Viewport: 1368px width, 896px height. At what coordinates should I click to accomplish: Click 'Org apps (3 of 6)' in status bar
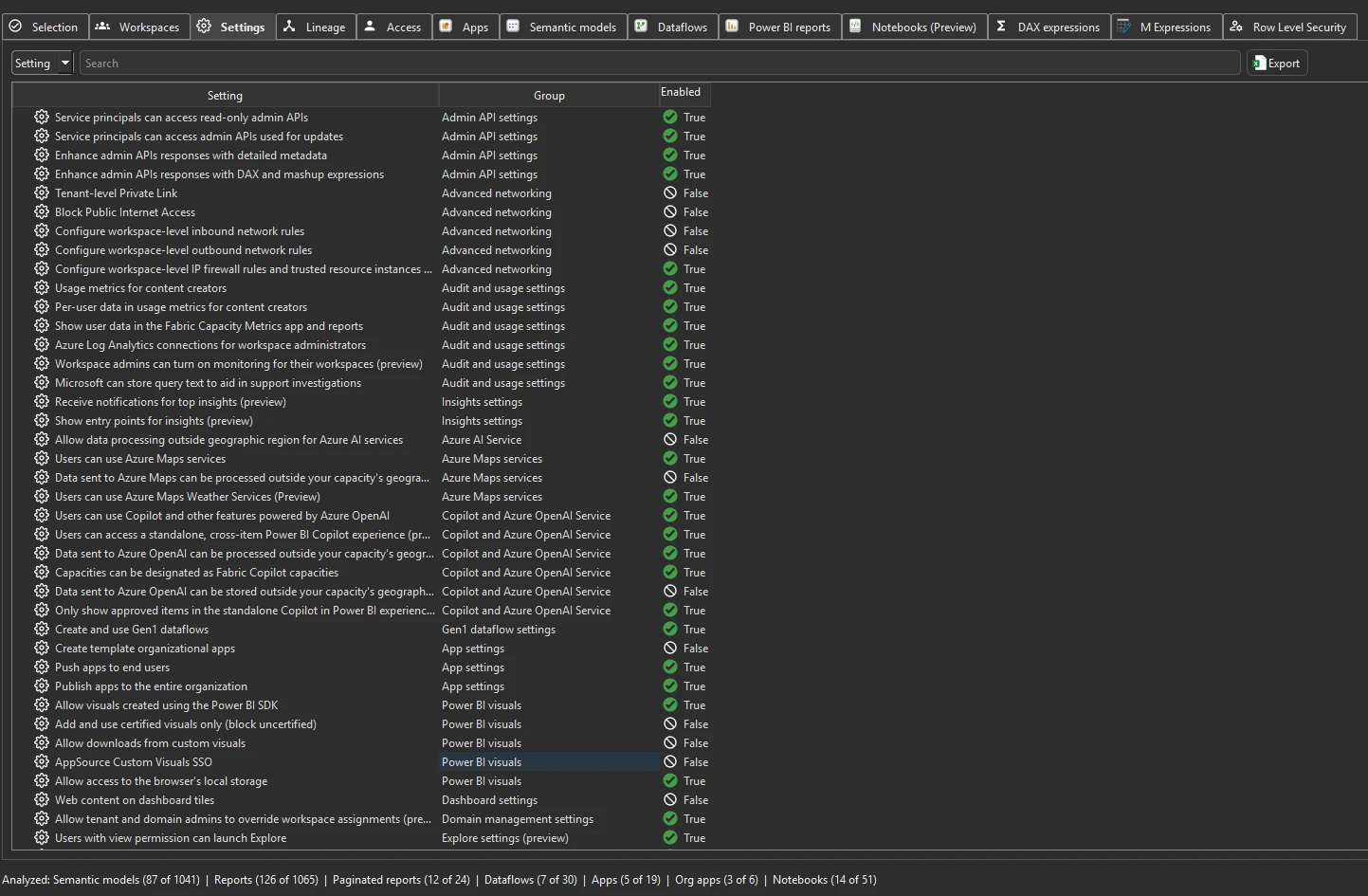(717, 880)
